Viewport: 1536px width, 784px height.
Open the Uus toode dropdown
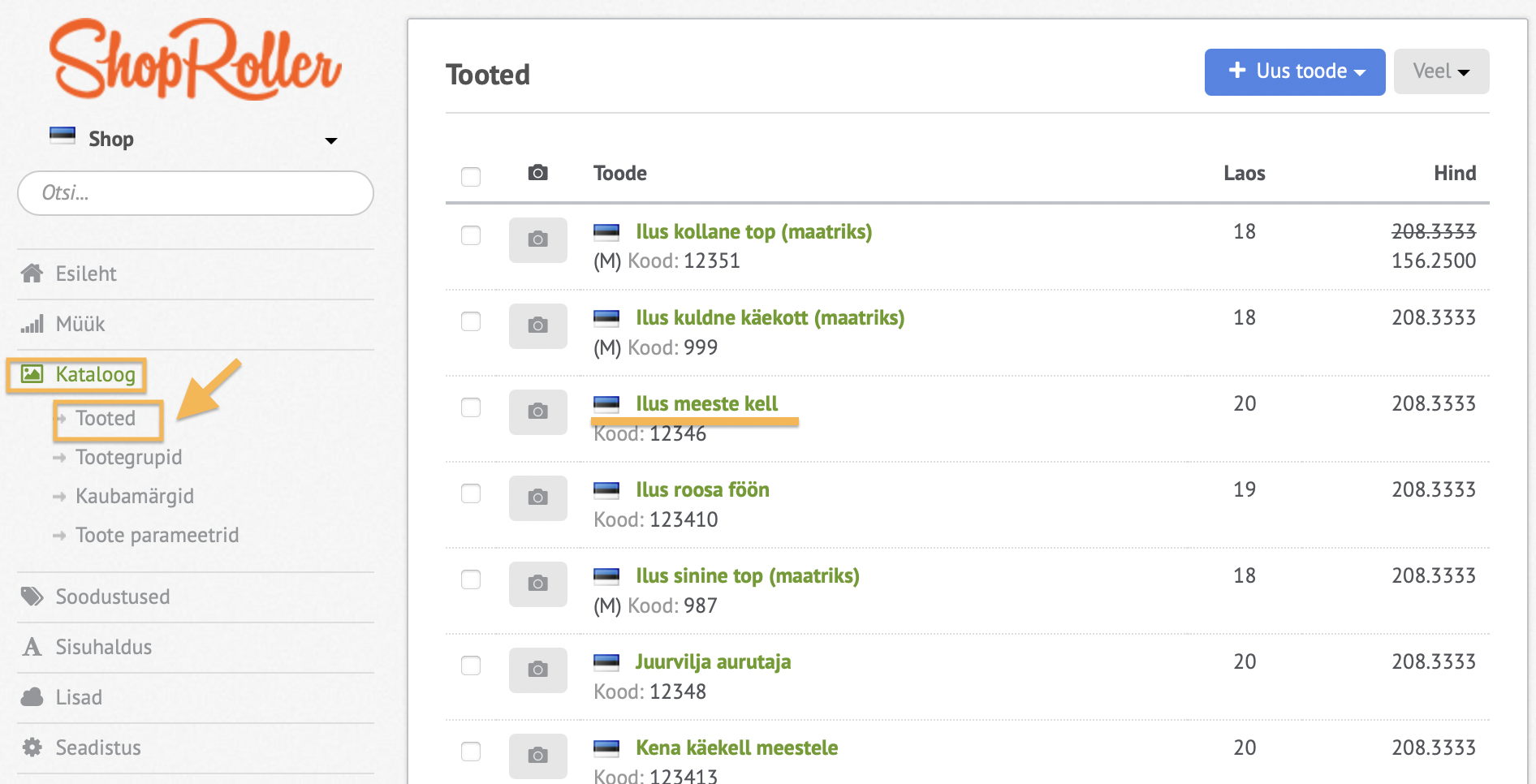pyautogui.click(x=1294, y=71)
